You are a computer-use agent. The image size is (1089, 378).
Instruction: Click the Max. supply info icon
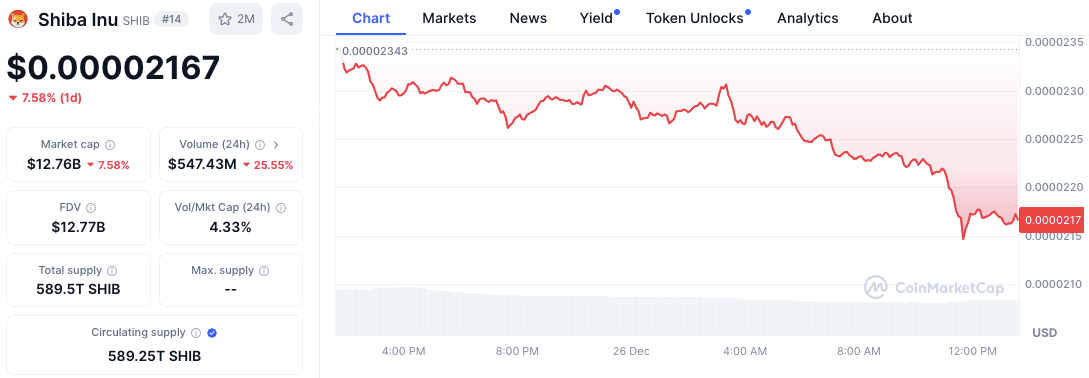tap(264, 271)
